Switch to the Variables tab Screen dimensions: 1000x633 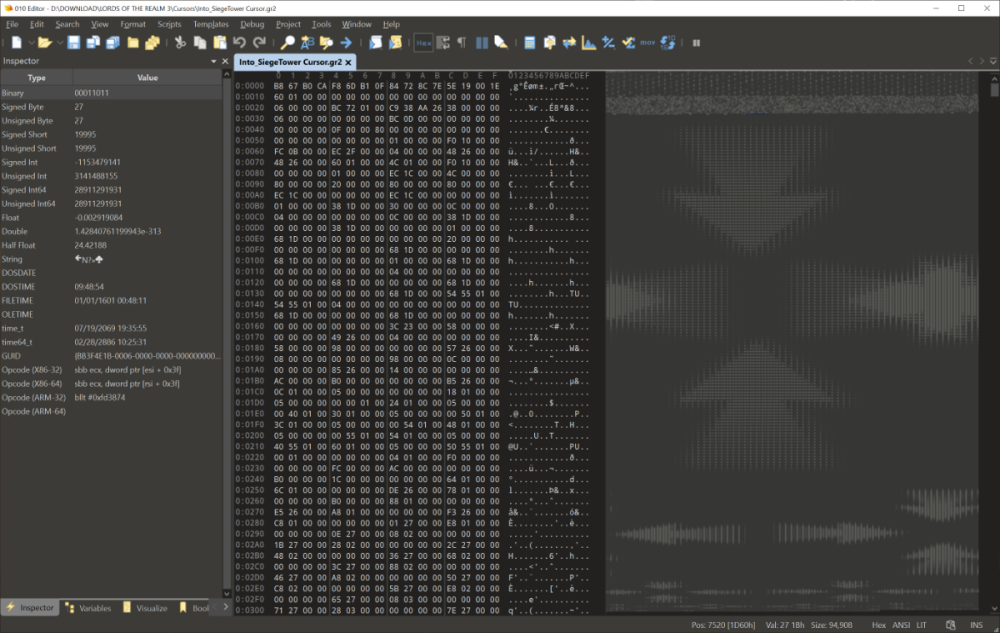point(88,608)
